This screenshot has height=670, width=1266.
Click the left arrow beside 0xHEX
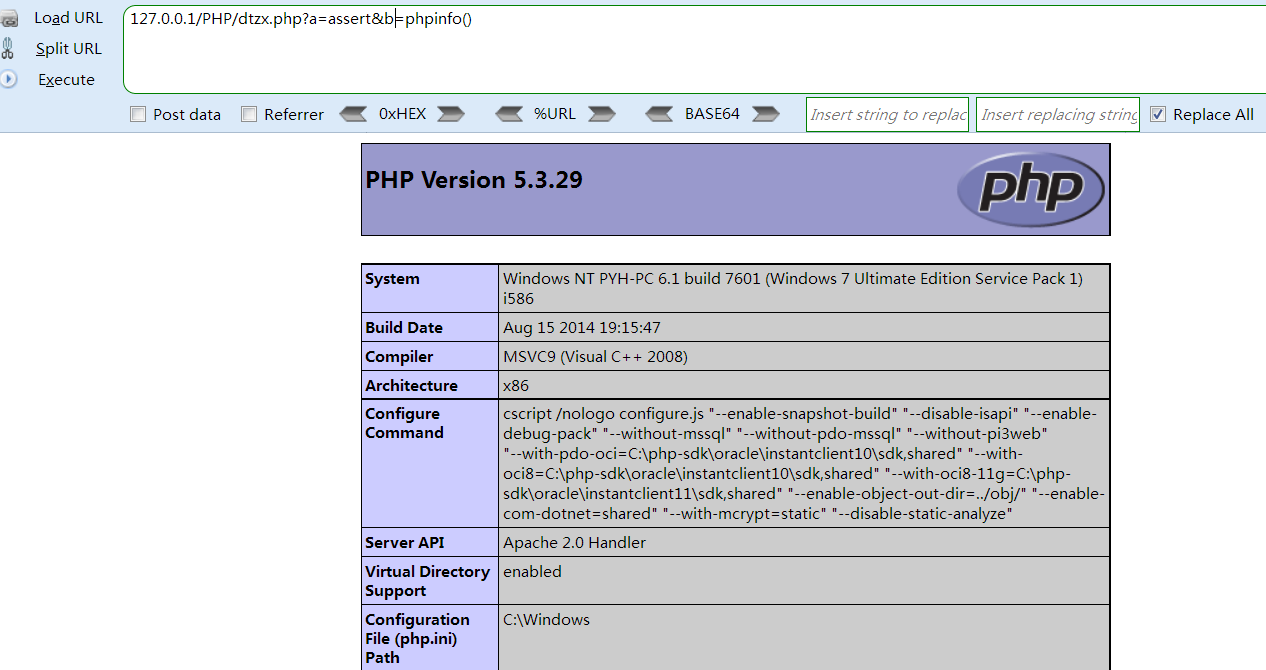click(x=353, y=114)
